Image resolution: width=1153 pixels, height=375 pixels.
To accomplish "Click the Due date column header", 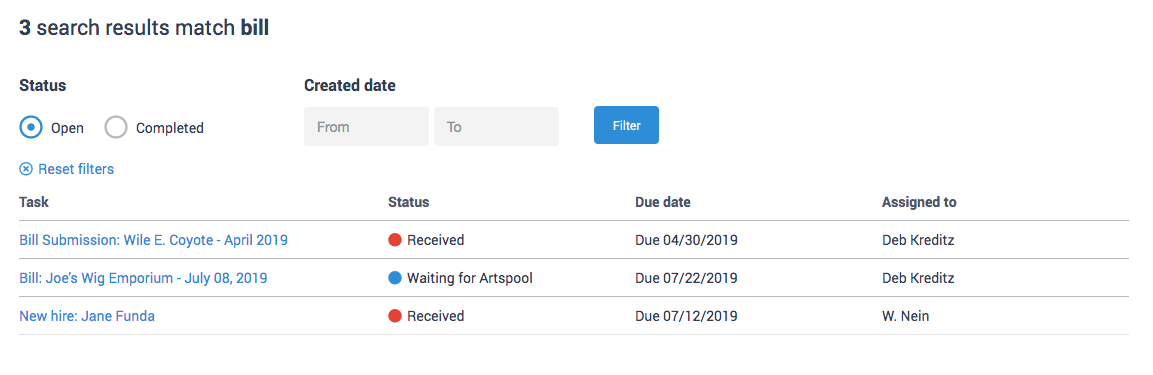I will point(663,202).
